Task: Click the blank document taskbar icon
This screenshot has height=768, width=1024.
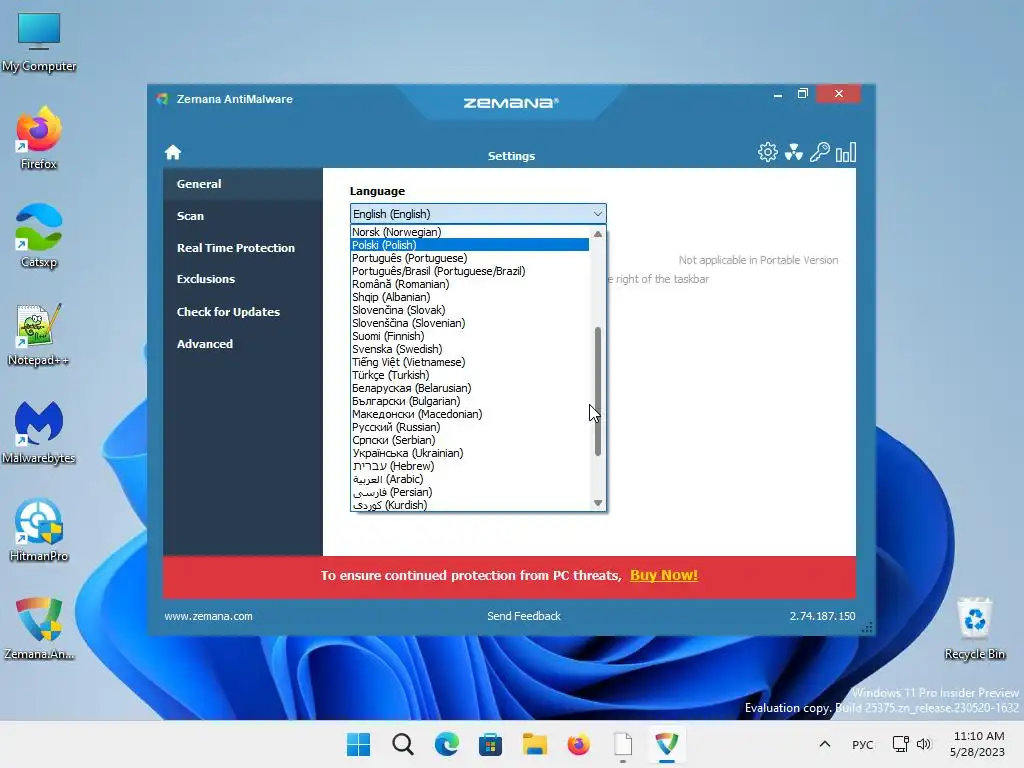Action: (623, 744)
